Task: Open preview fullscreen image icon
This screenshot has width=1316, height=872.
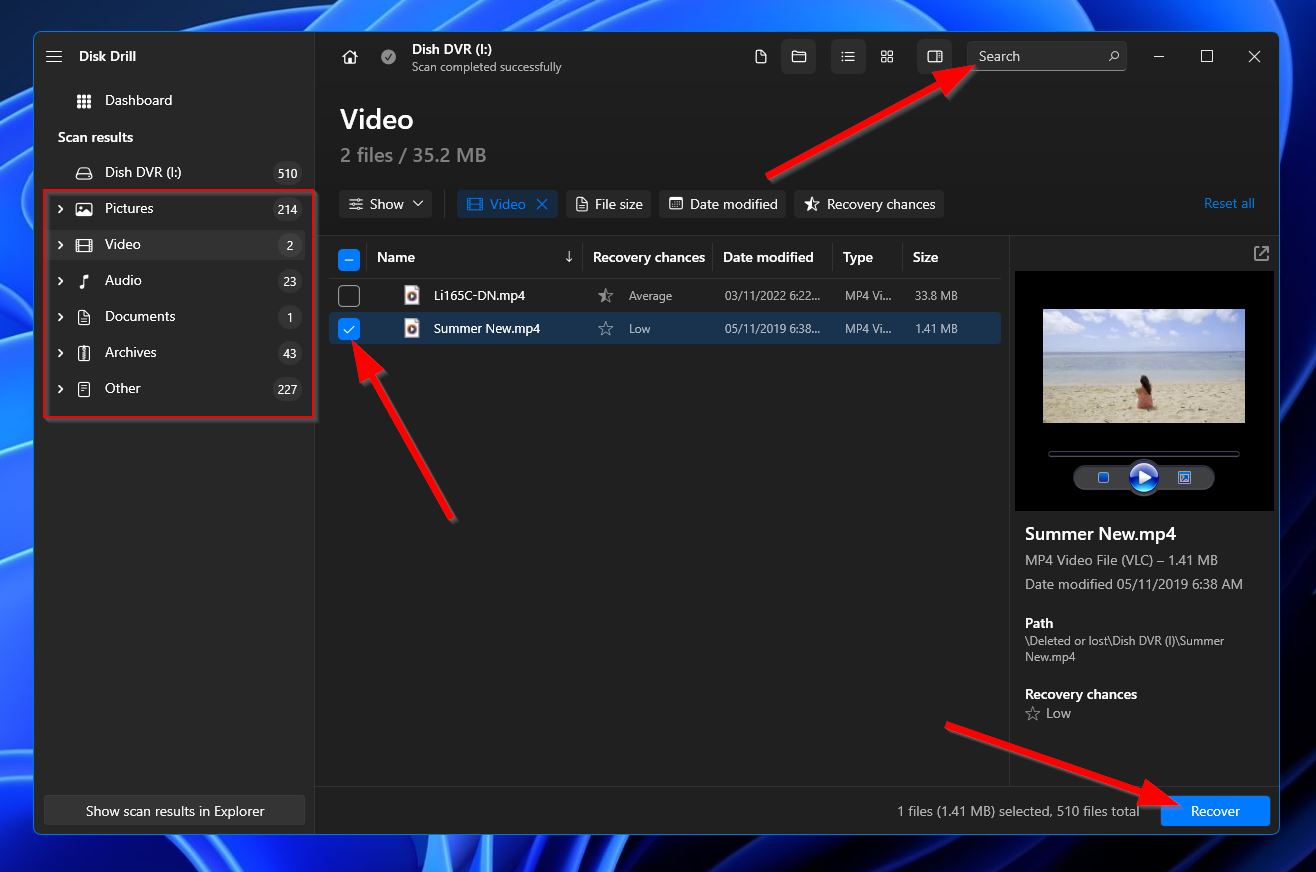Action: (x=1184, y=478)
